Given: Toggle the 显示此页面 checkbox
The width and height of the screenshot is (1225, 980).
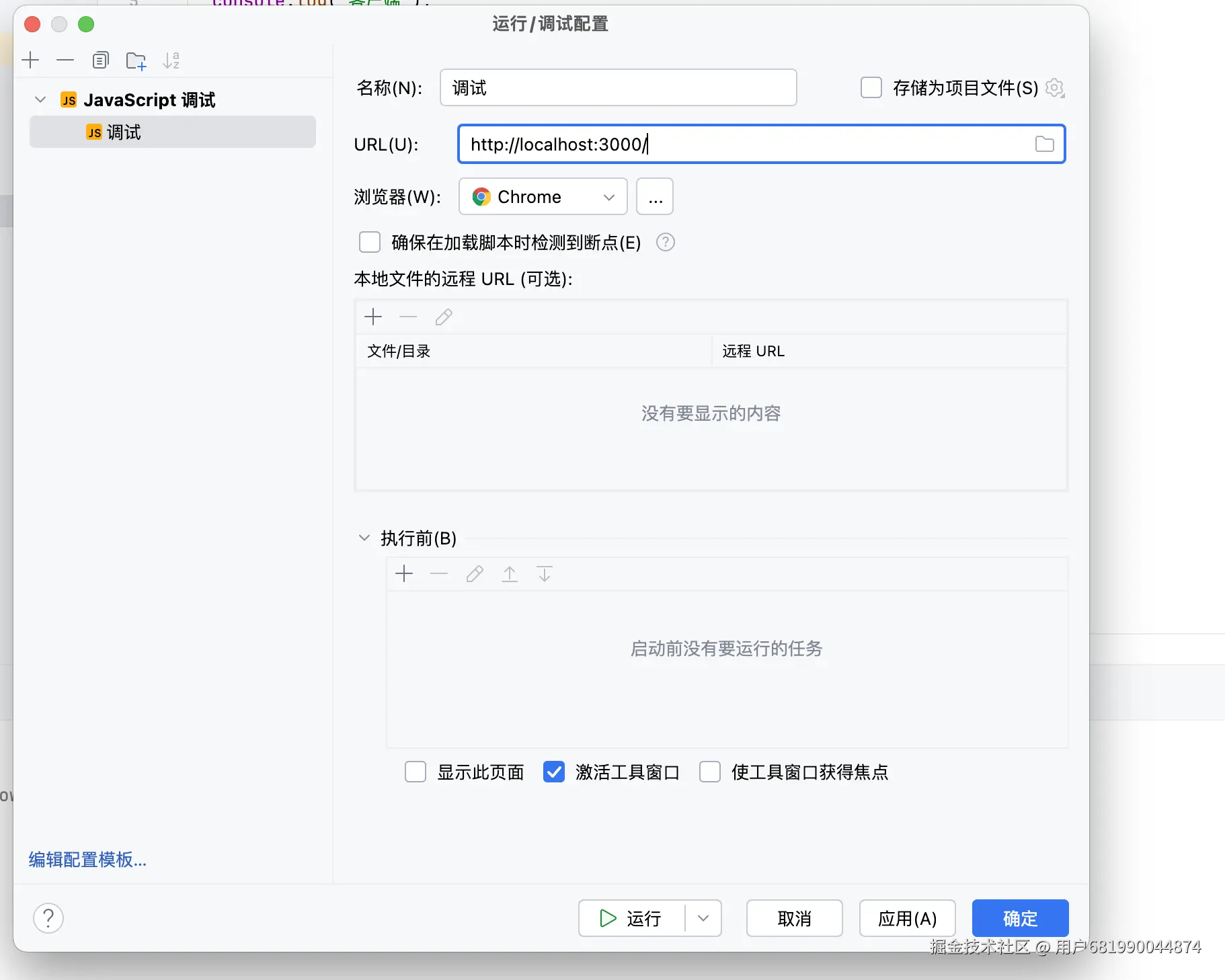Looking at the screenshot, I should (416, 772).
